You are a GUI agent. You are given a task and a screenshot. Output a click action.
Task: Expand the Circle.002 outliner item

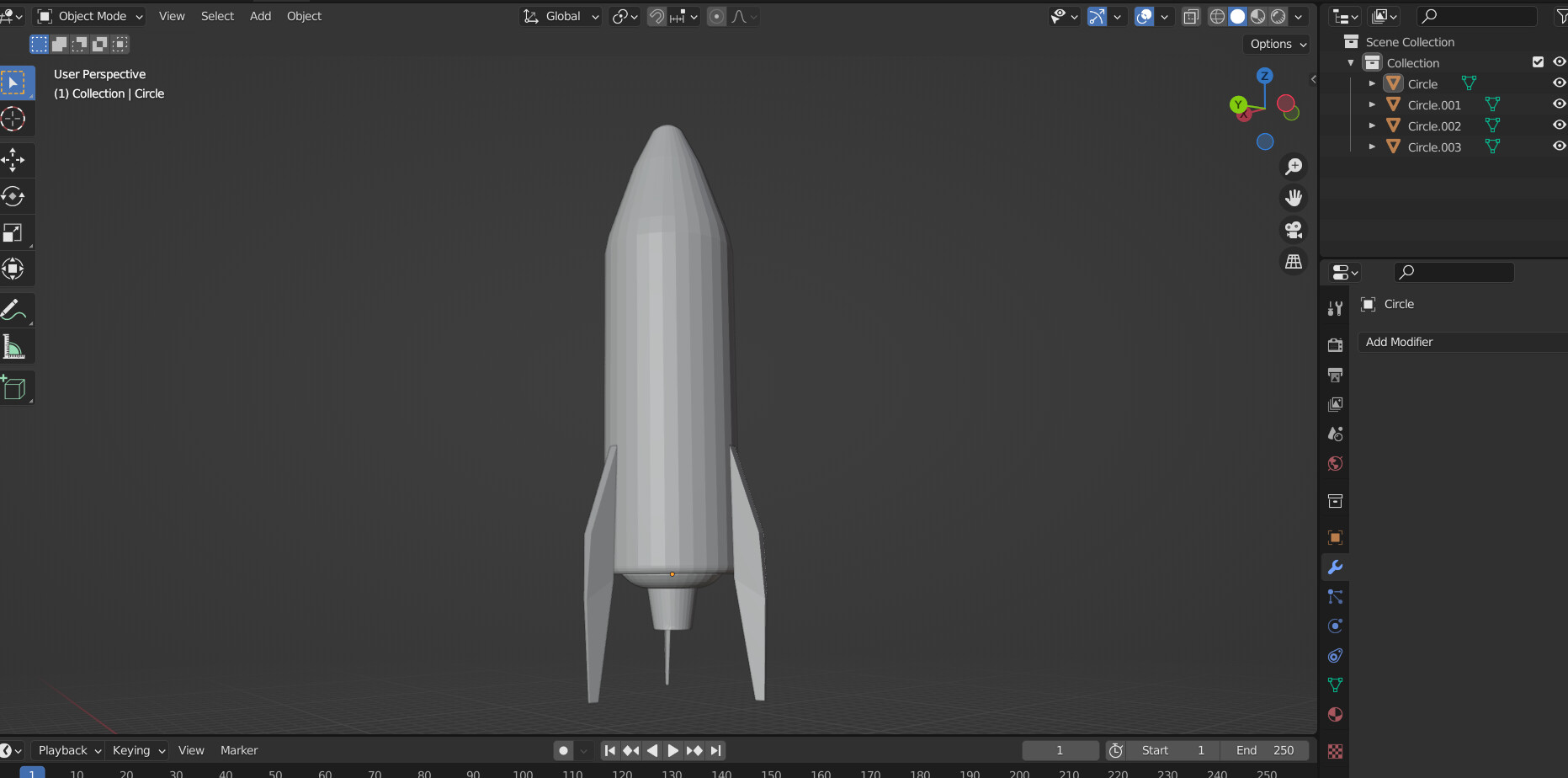[x=1372, y=125]
